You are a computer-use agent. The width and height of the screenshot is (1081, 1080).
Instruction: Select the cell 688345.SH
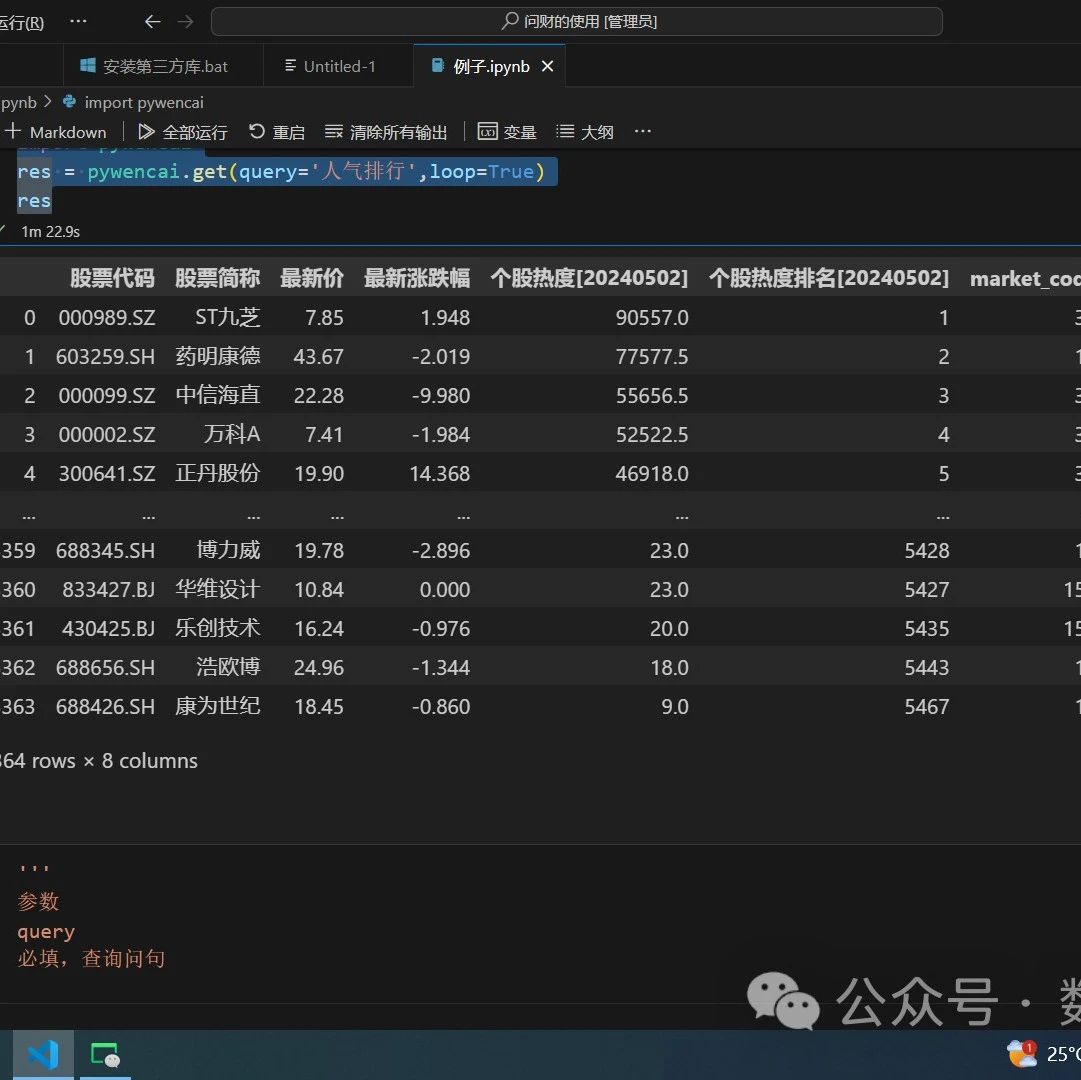[105, 551]
